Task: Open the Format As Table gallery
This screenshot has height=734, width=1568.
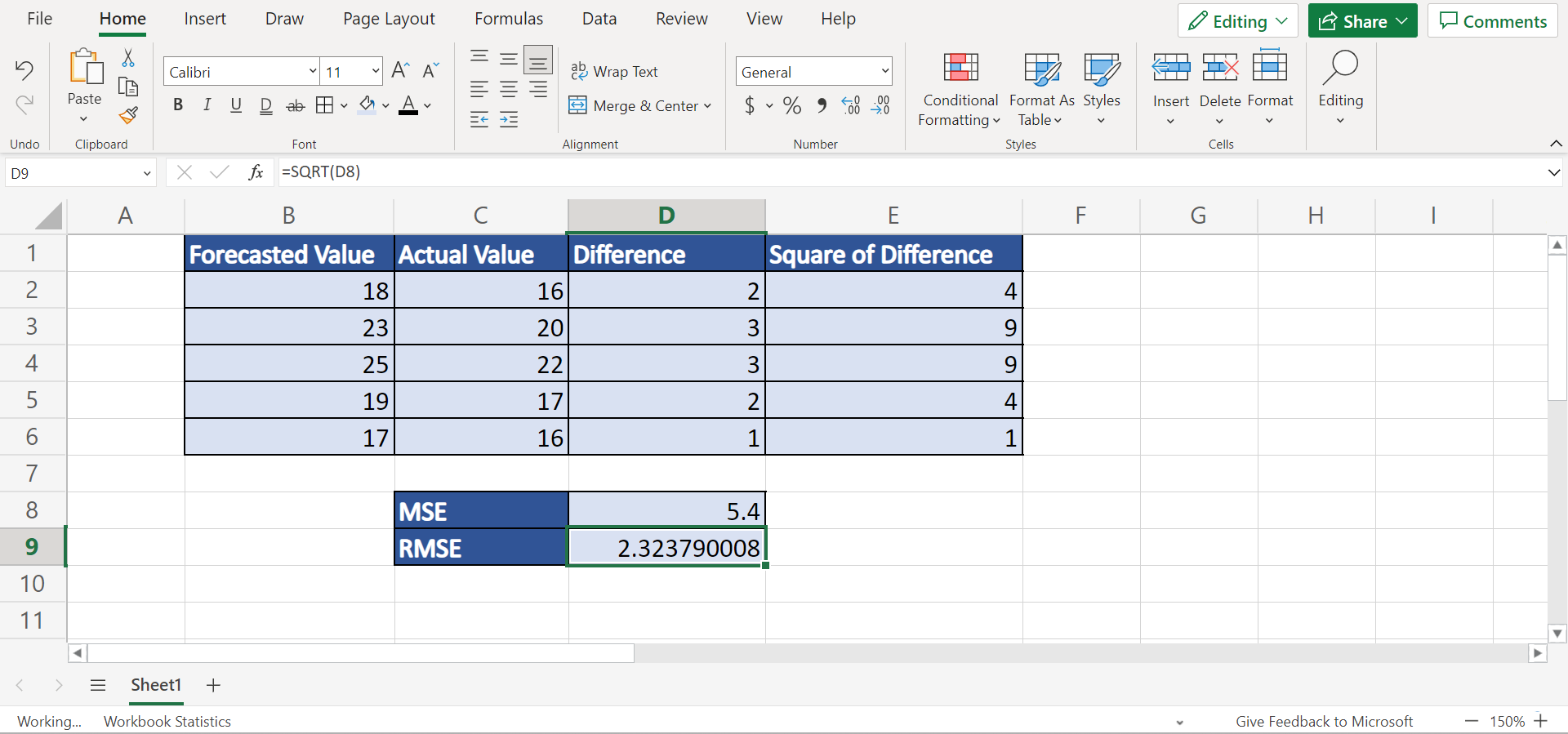Action: click(1041, 87)
